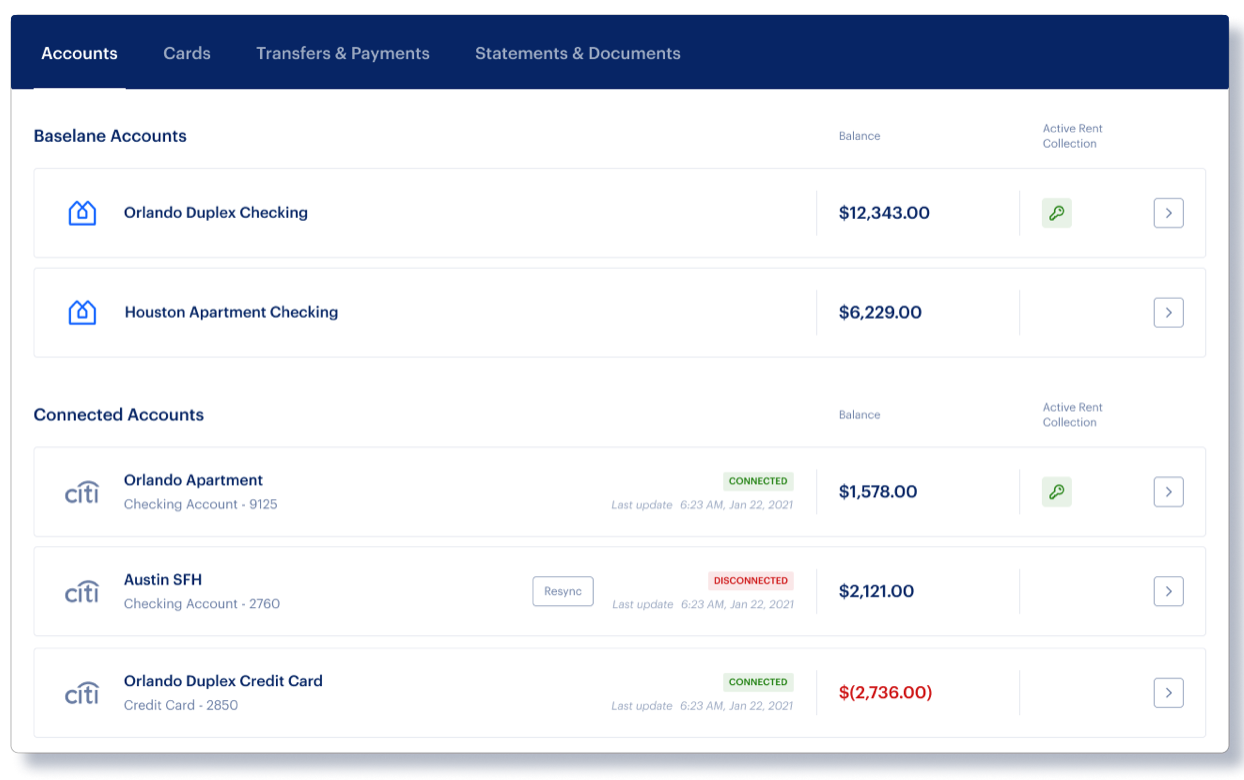Click CONNECTED badge on Orlando Apartment
The width and height of the screenshot is (1244, 780).
click(758, 481)
